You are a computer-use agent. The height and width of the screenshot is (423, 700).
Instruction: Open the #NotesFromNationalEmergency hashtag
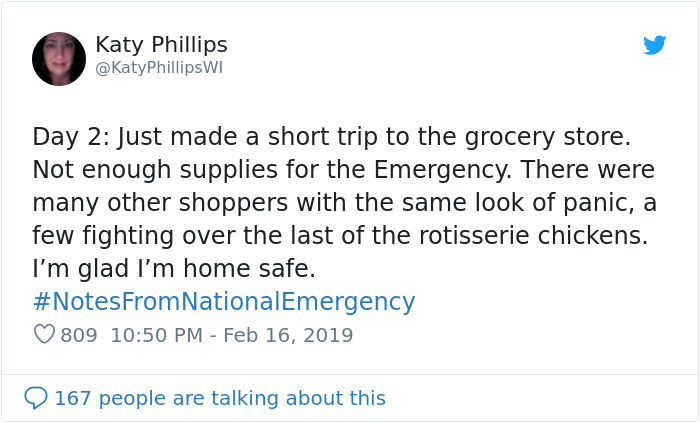[x=223, y=302]
